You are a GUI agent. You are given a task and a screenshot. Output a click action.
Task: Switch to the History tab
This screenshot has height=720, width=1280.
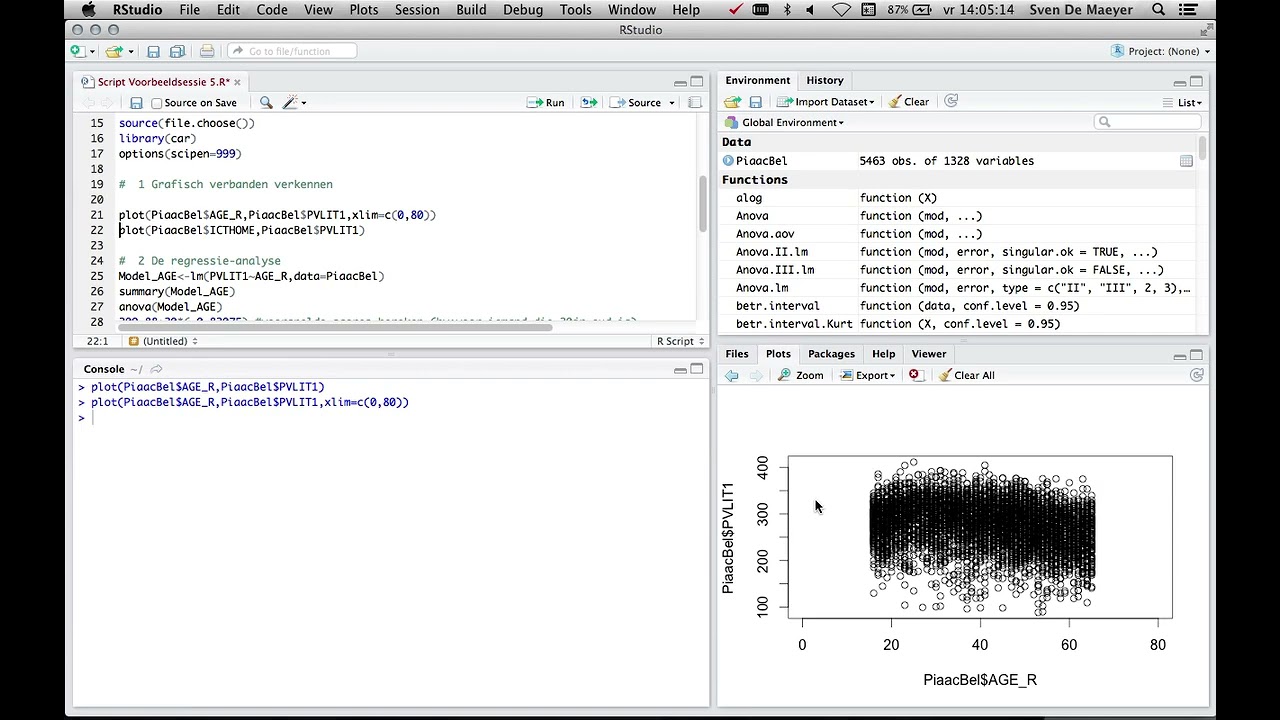click(825, 80)
